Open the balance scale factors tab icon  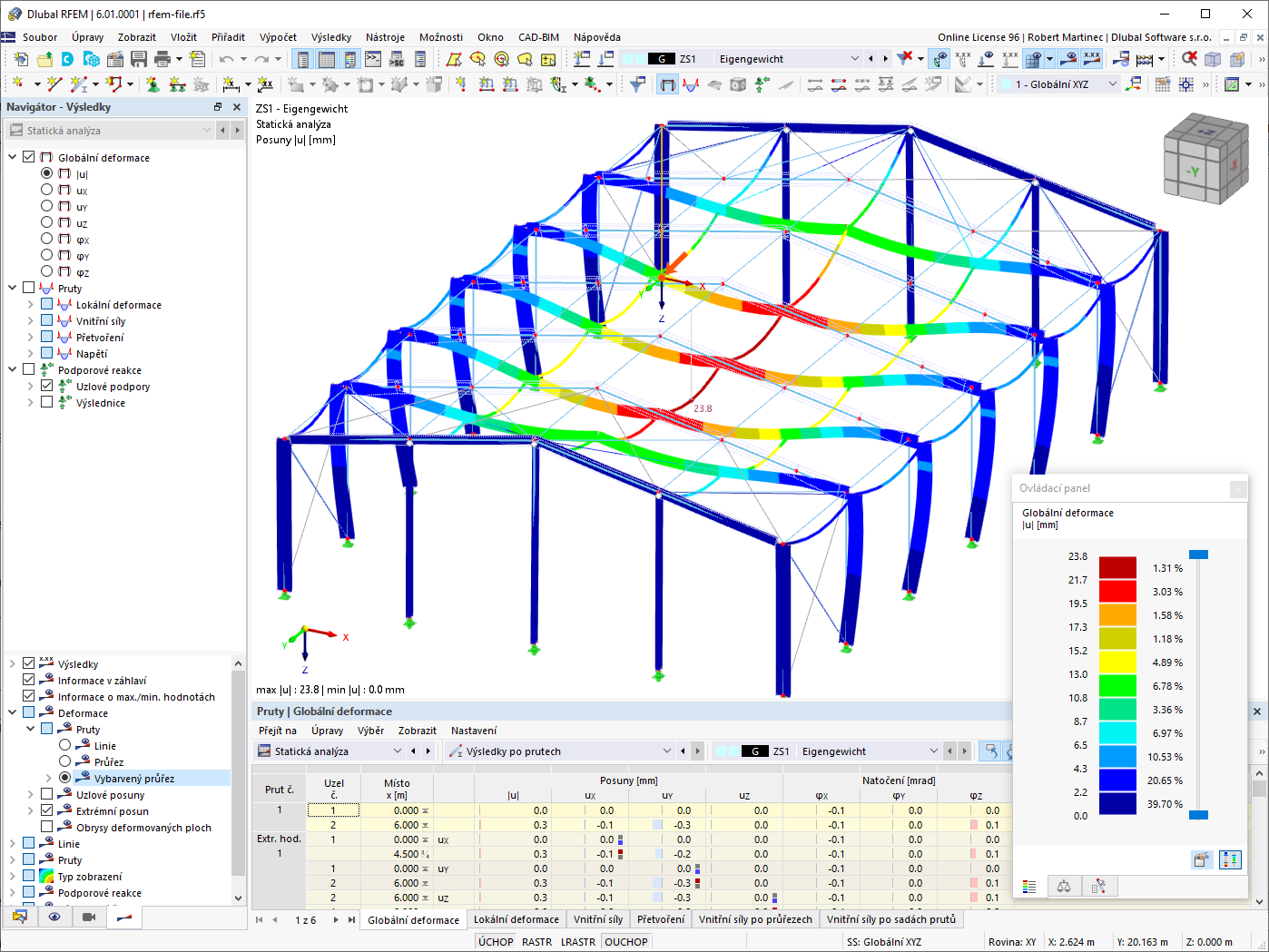point(1064,887)
